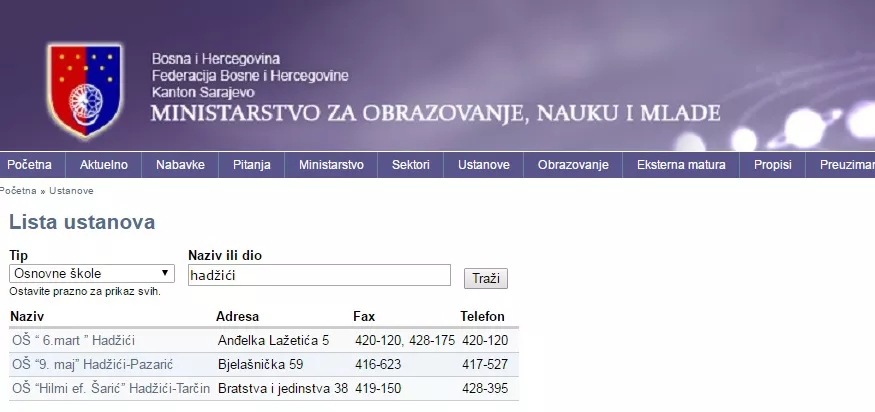Select the Ustanove menu item
This screenshot has width=875, height=412.
[x=484, y=165]
